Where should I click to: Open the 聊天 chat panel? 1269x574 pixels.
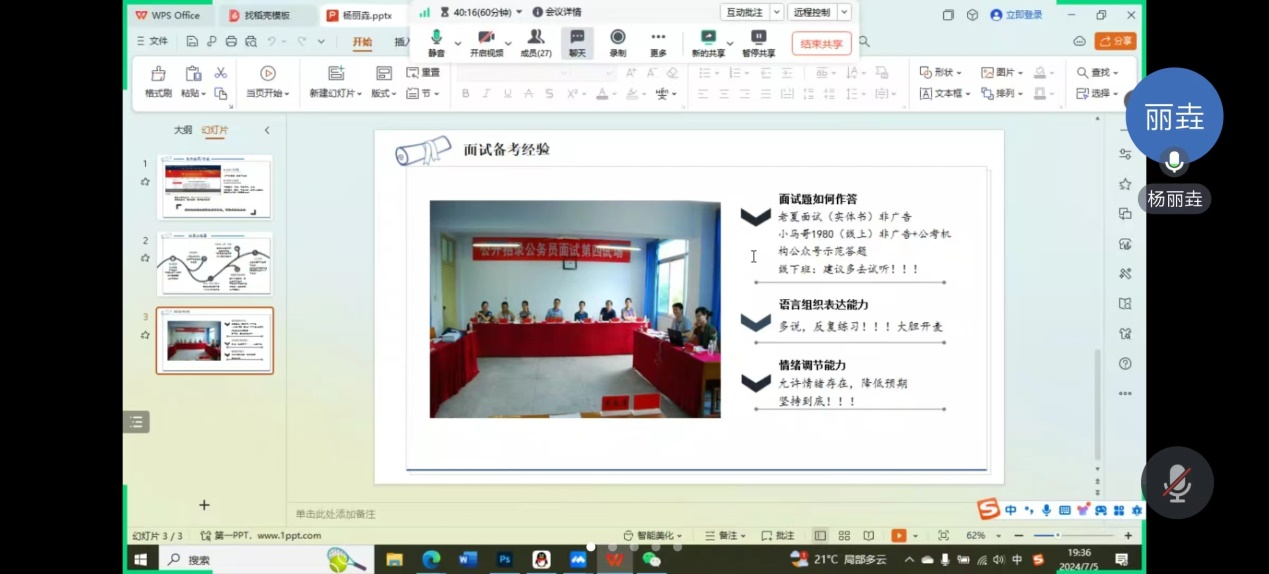[x=577, y=38]
